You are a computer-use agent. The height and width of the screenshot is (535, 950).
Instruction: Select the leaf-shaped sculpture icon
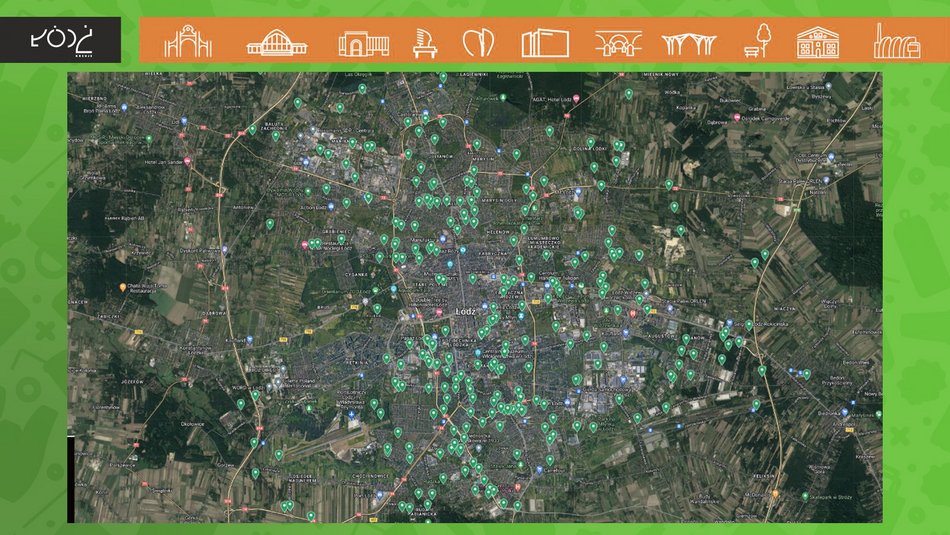coord(478,42)
